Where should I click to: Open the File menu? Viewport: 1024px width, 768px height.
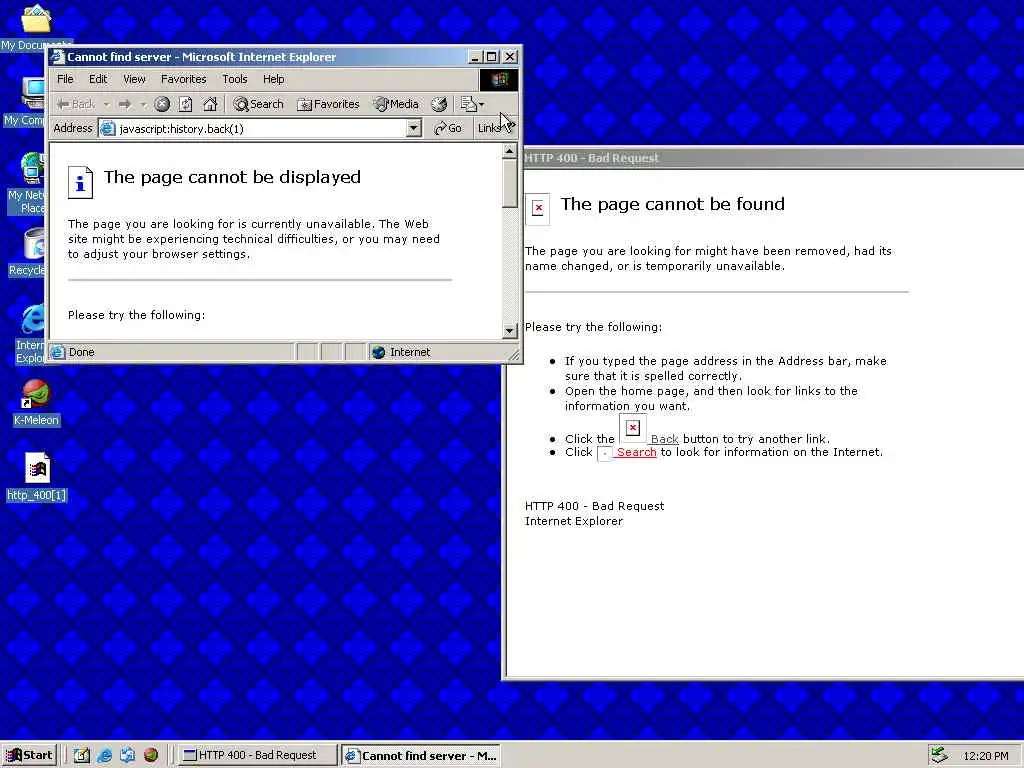(x=65, y=79)
